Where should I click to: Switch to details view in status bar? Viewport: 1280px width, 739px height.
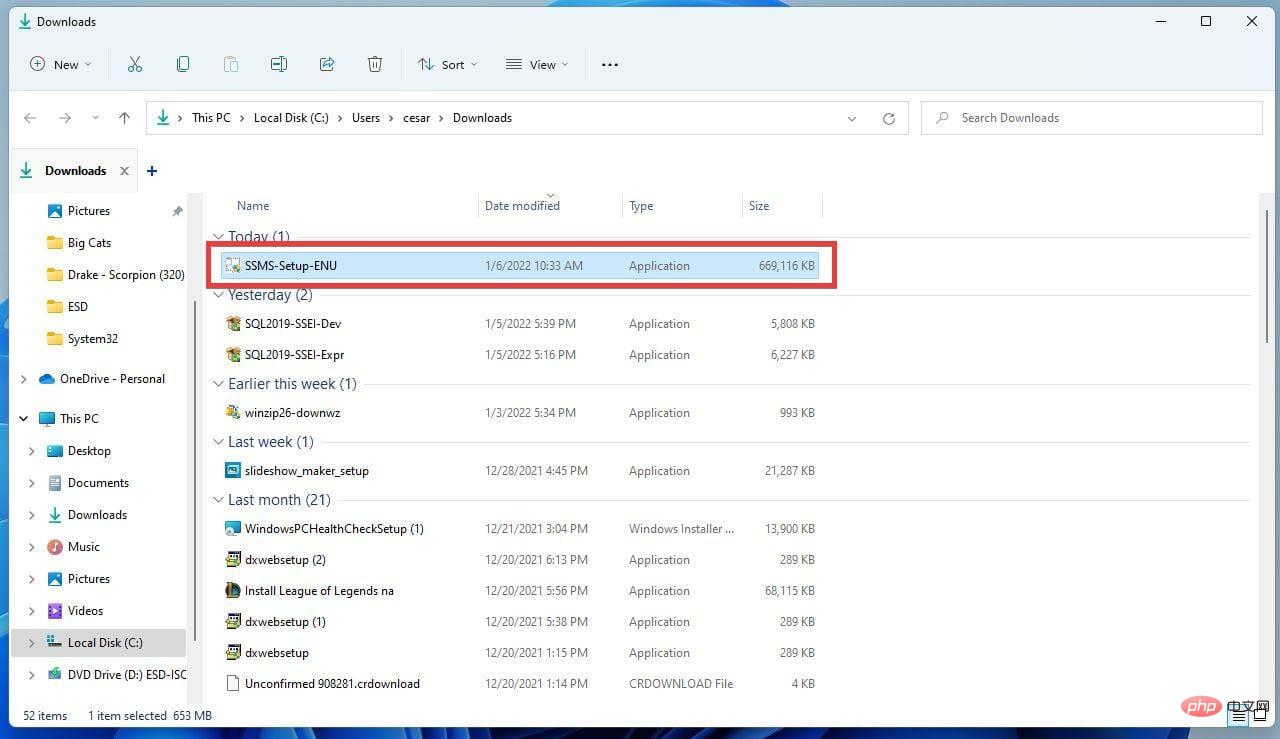1237,716
